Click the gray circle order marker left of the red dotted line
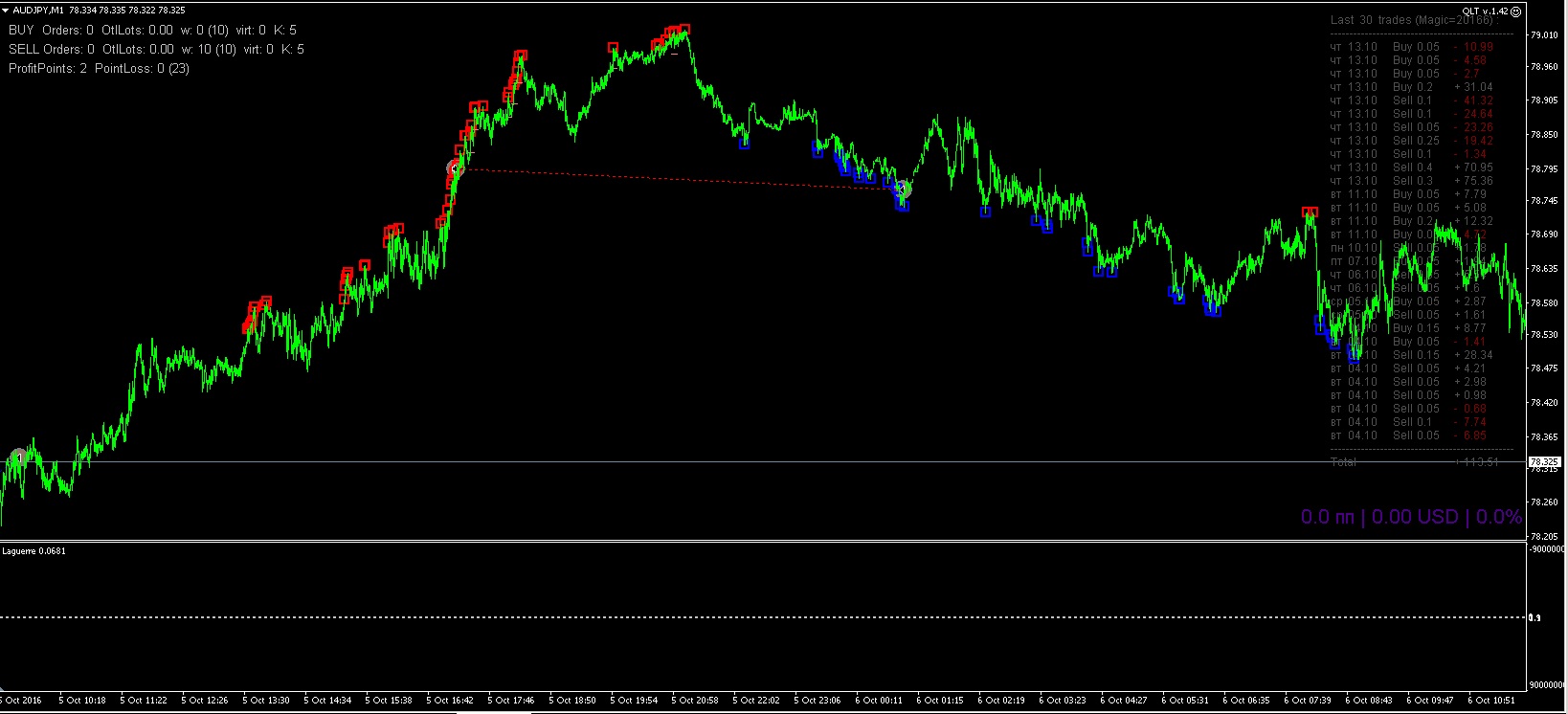Screen dimensions: 1568x714 pos(457,168)
